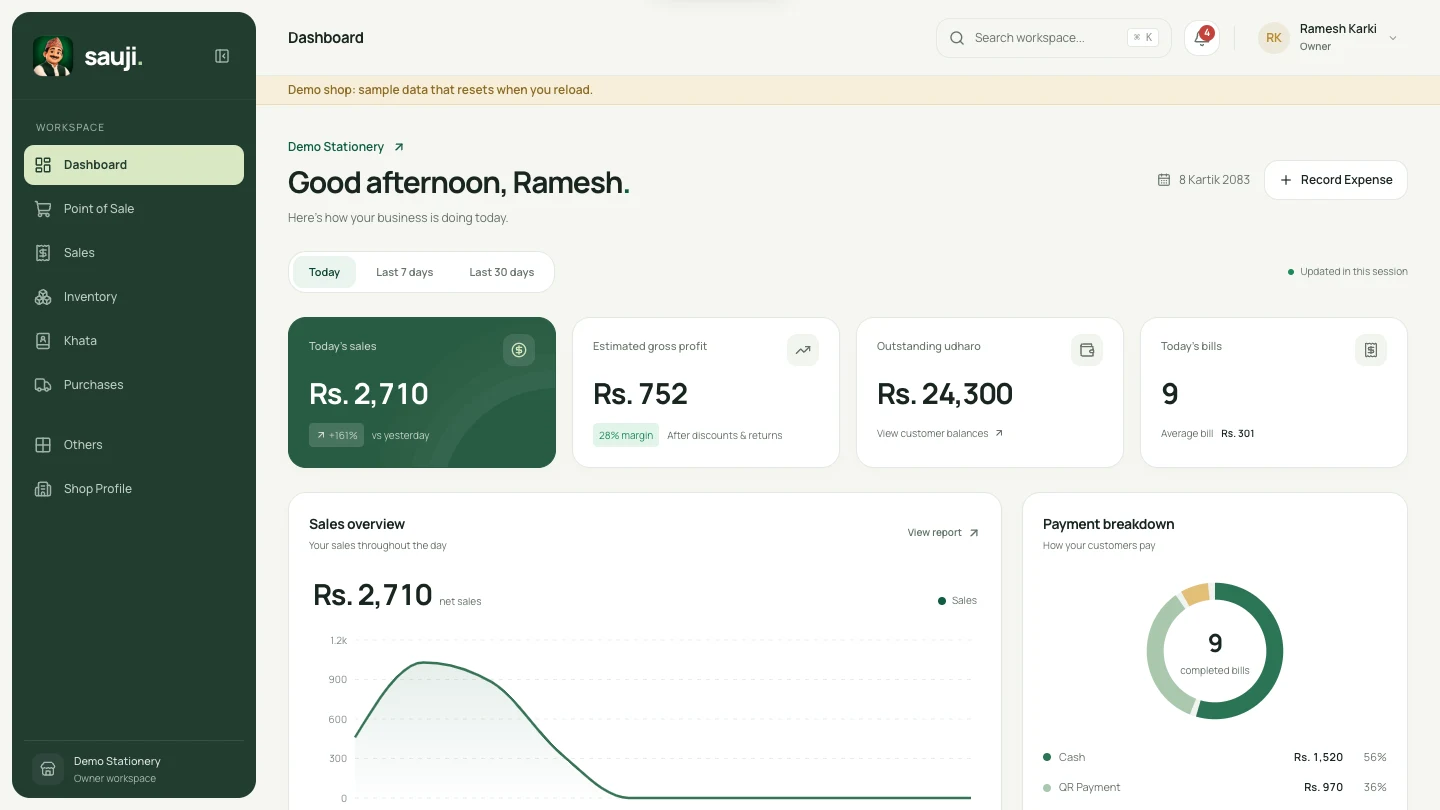Open the Others section
1440x810 pixels.
pos(134,445)
